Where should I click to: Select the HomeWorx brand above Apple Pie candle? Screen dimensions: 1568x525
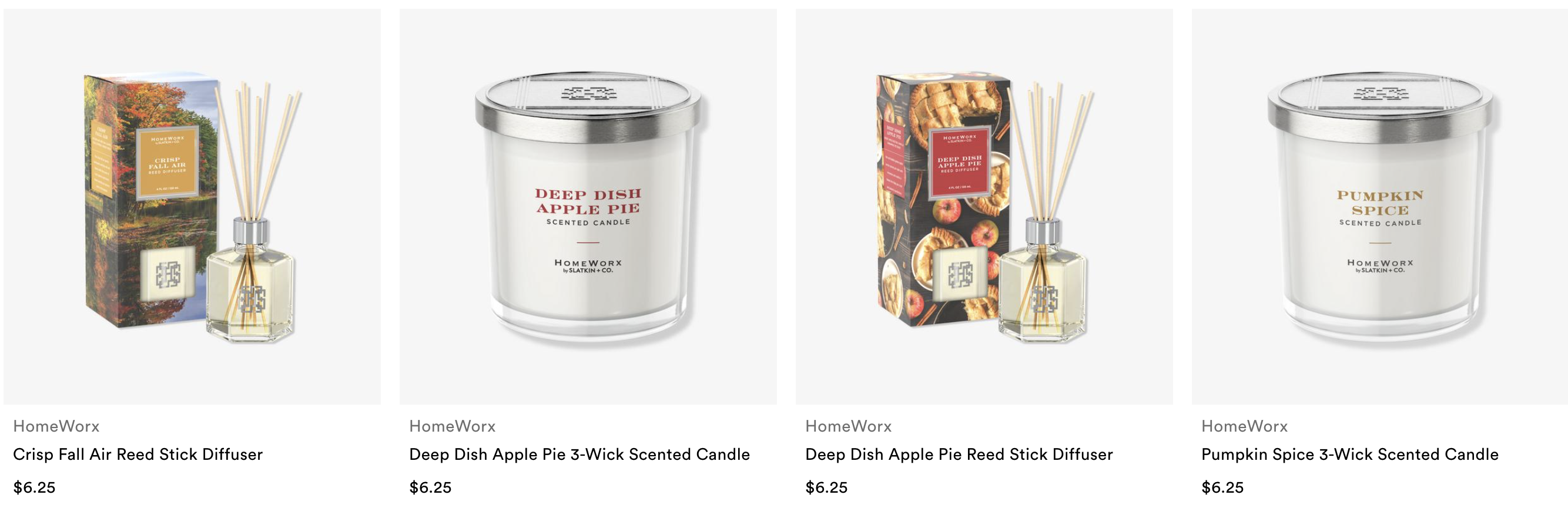(453, 426)
